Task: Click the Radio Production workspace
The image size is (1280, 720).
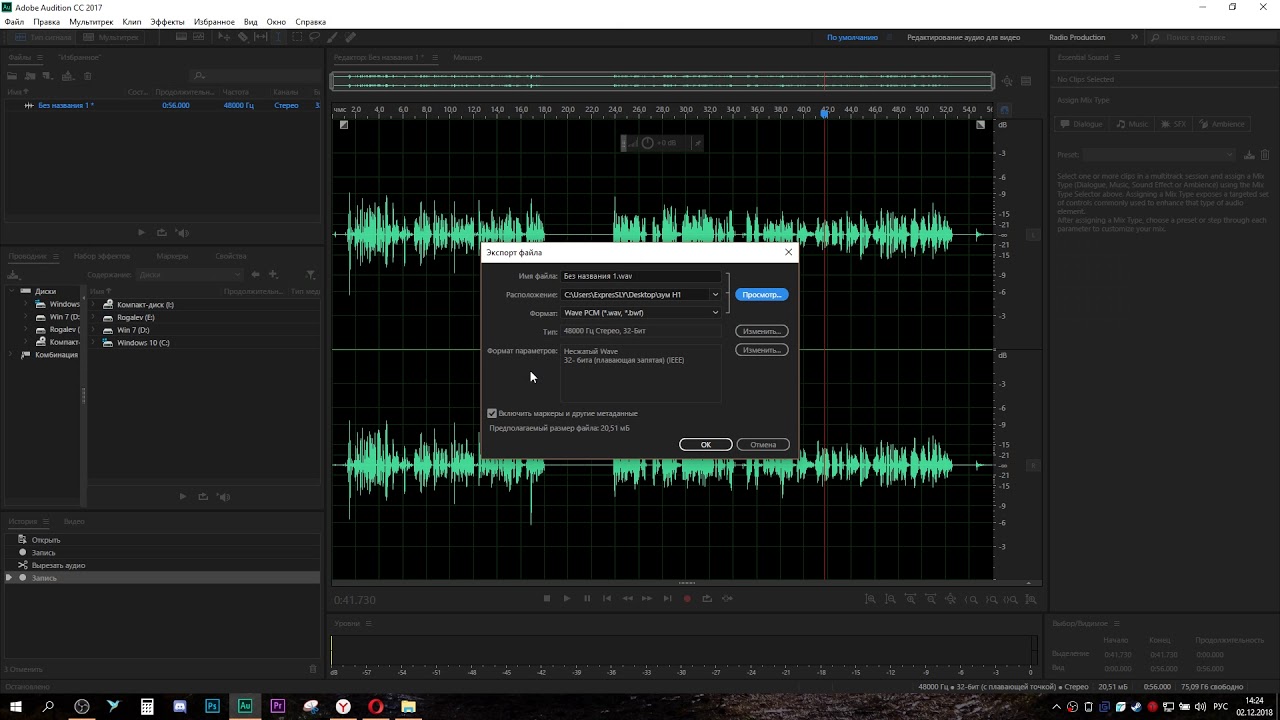Action: point(1077,37)
